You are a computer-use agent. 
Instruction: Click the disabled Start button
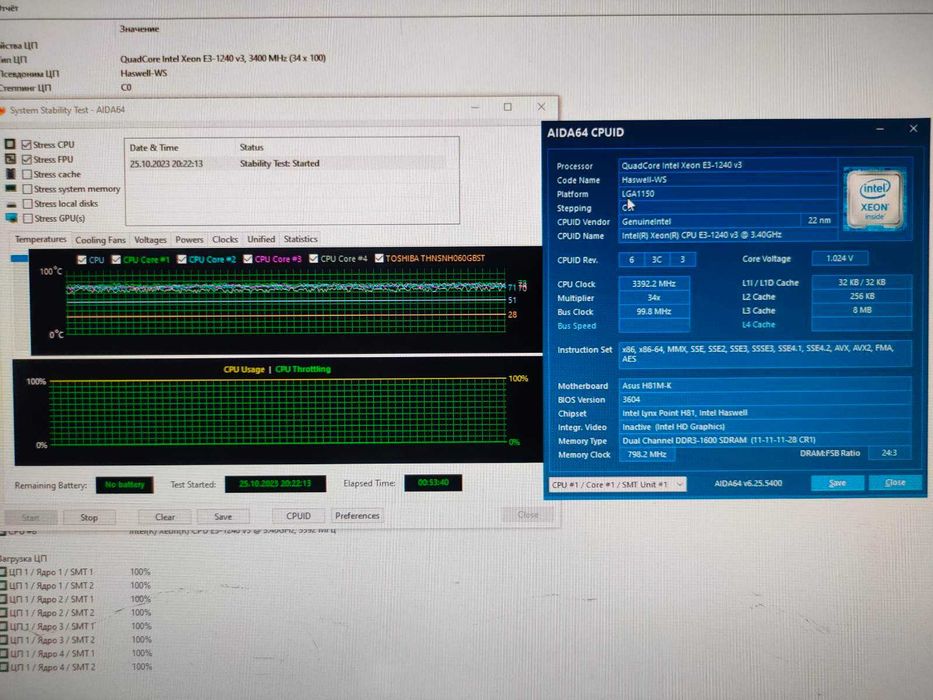pos(30,517)
